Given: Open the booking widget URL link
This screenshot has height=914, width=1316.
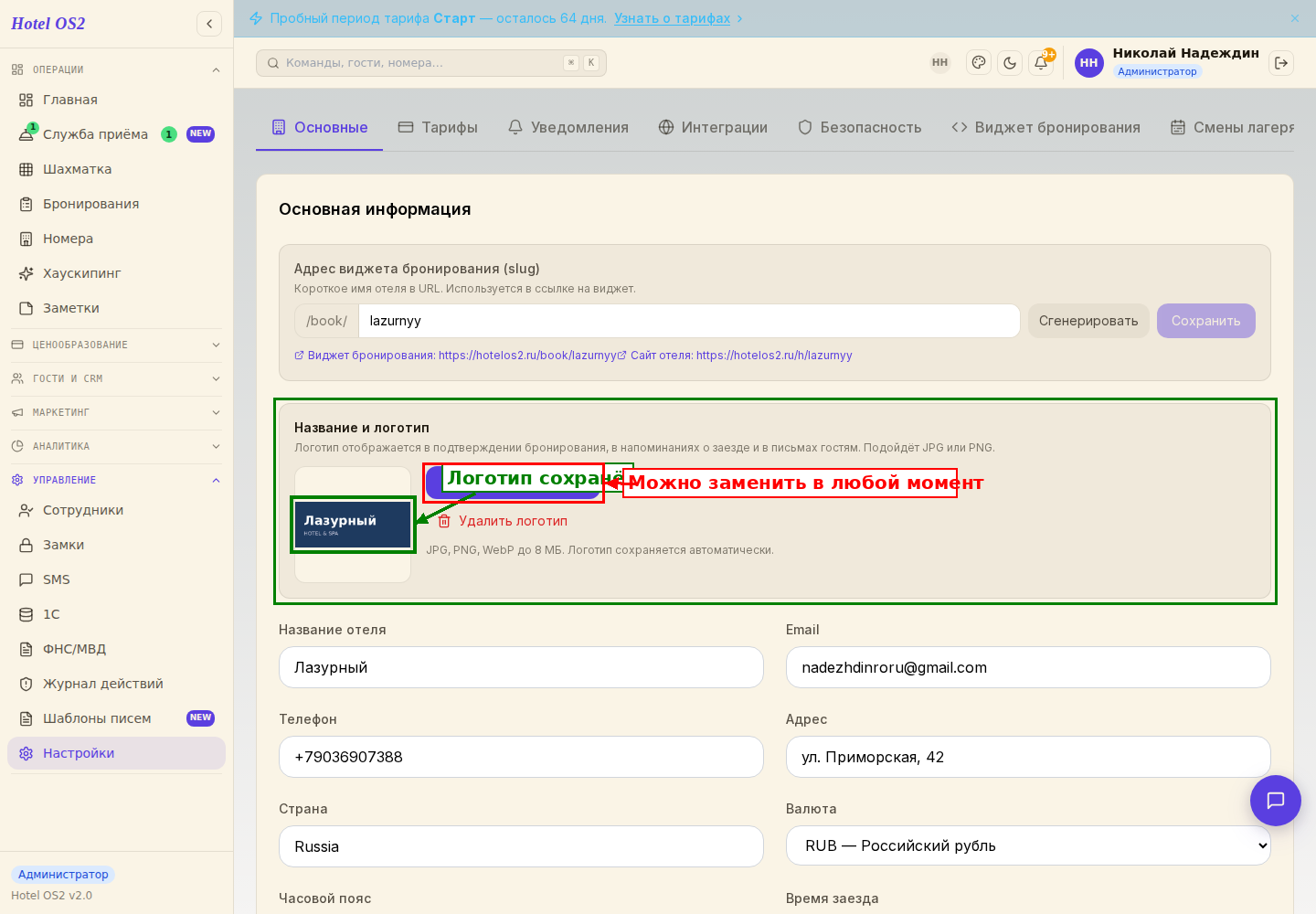Looking at the screenshot, I should point(455,356).
